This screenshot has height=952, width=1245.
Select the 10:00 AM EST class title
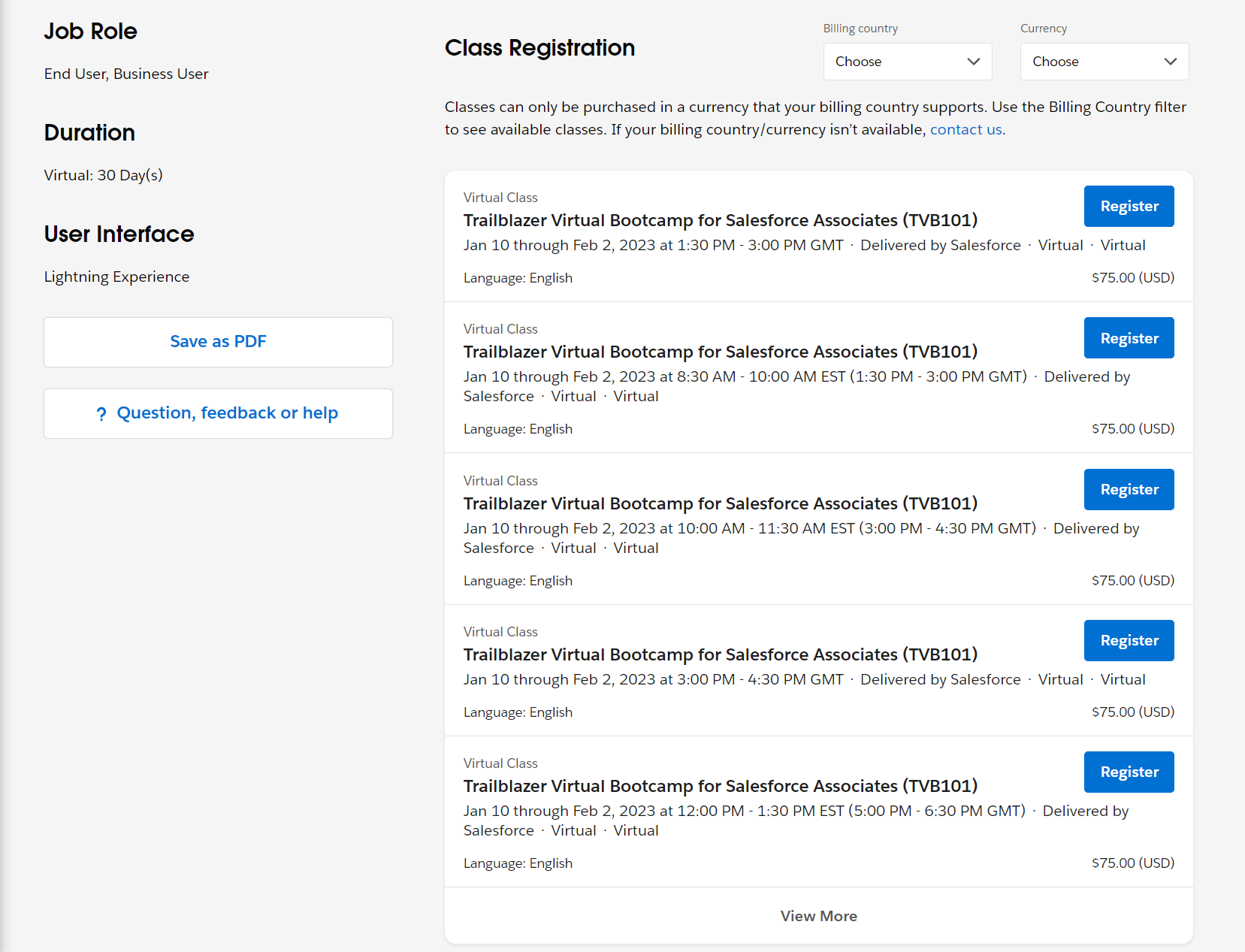pos(721,503)
